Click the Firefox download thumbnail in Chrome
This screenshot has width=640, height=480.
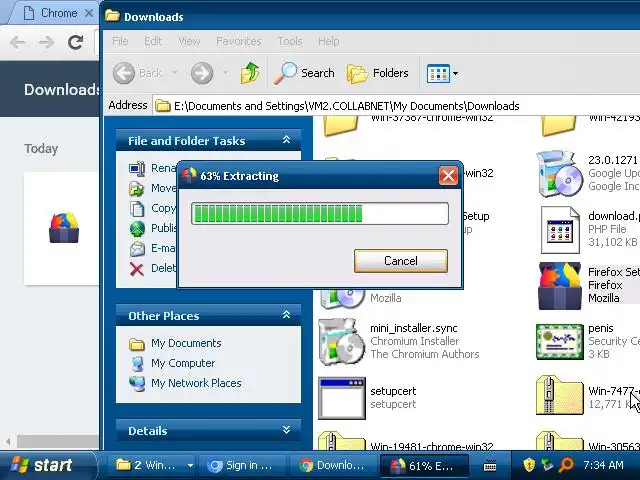pos(64,227)
